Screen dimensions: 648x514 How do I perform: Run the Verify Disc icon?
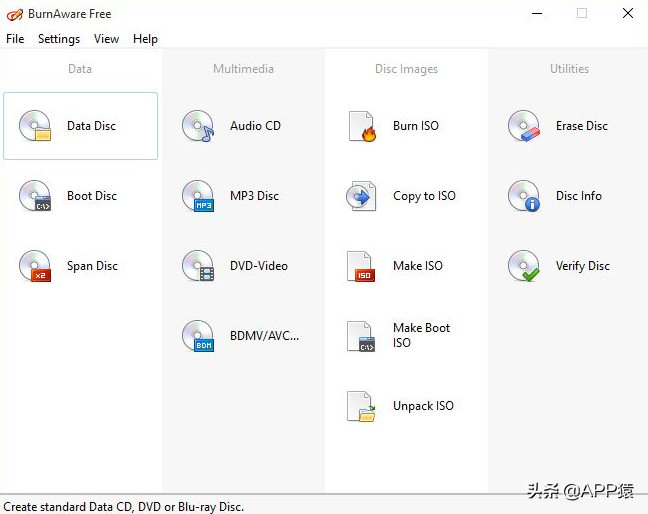[524, 266]
